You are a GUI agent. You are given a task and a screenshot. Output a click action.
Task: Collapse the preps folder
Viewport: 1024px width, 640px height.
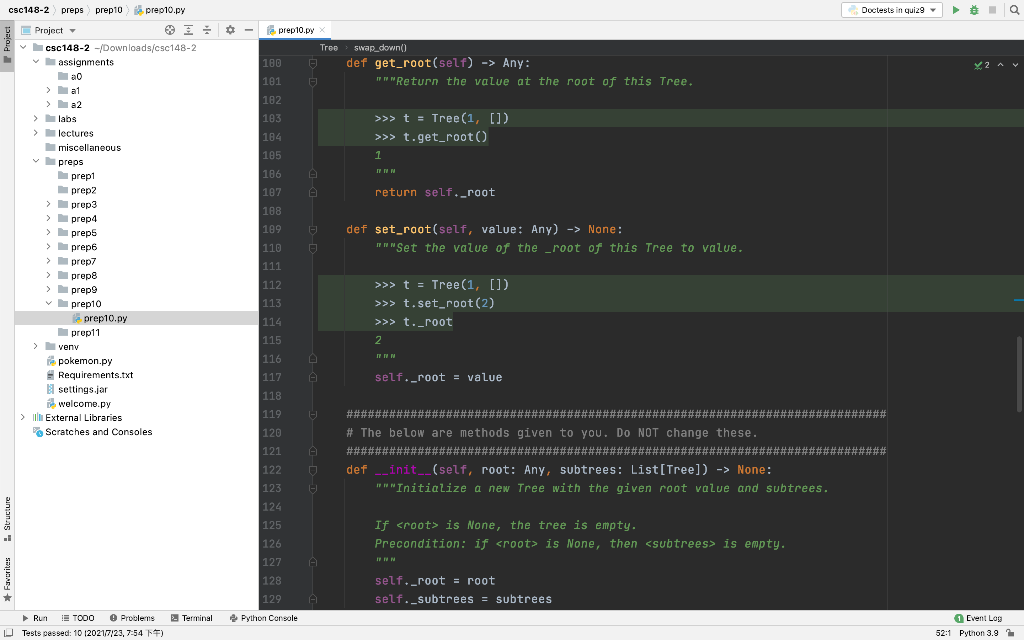point(36,161)
